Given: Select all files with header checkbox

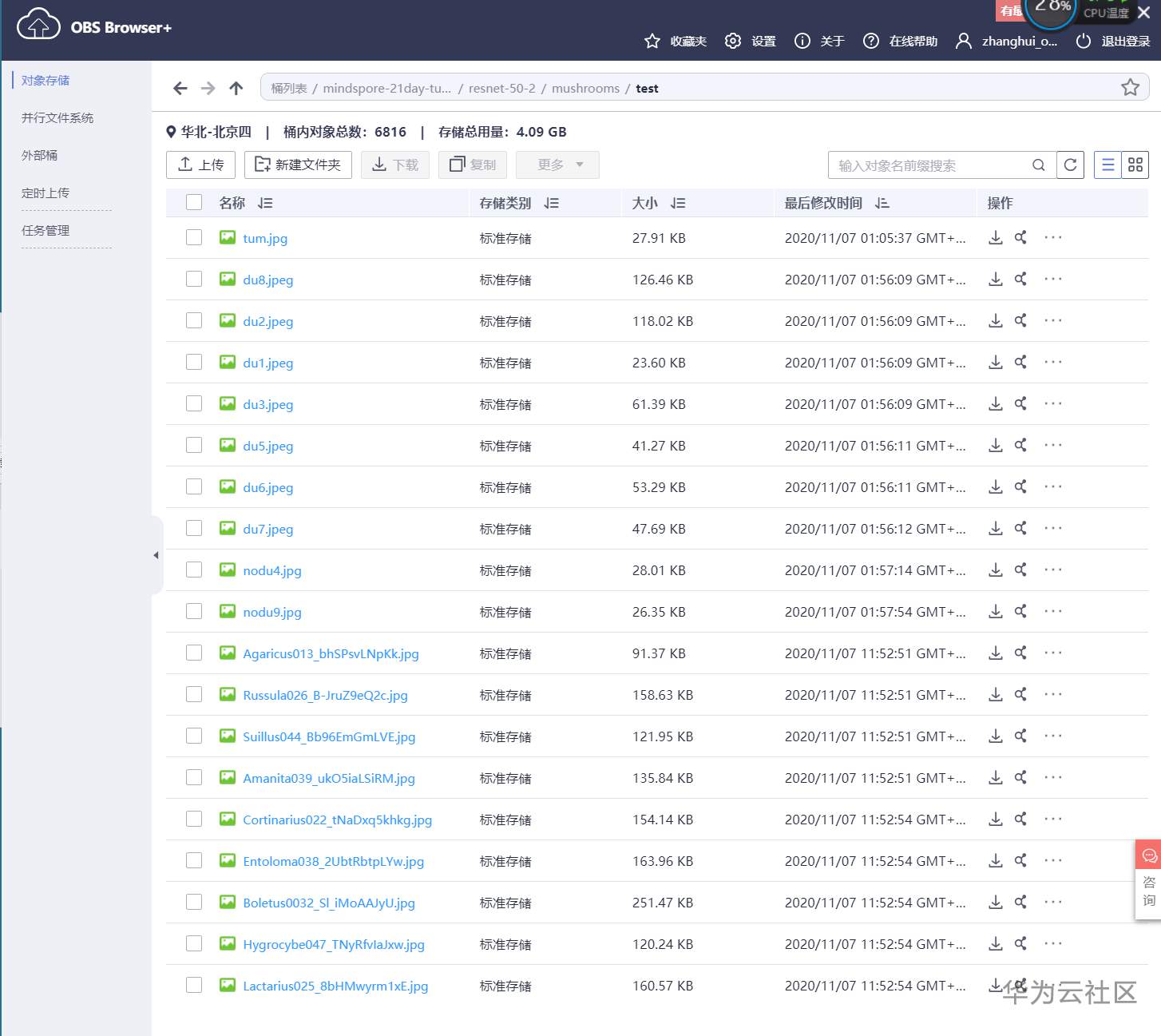Looking at the screenshot, I should click(x=194, y=203).
